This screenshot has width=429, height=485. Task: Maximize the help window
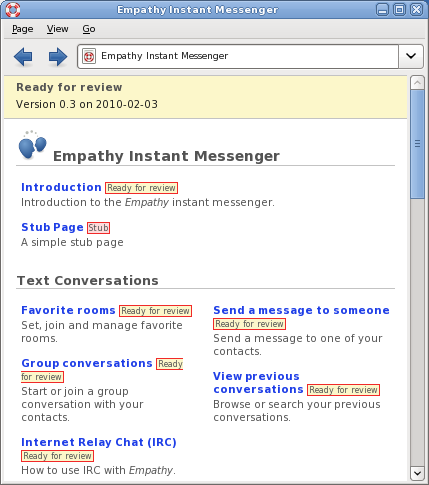click(x=399, y=10)
